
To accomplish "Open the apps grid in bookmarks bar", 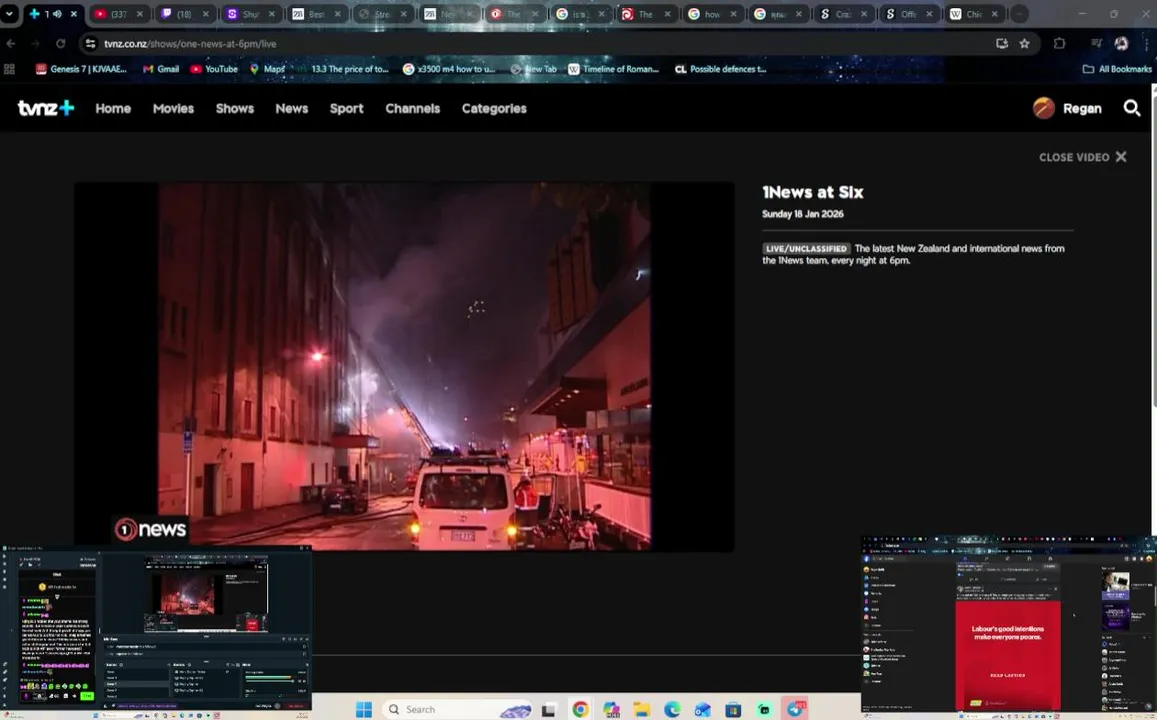I will (x=10, y=69).
